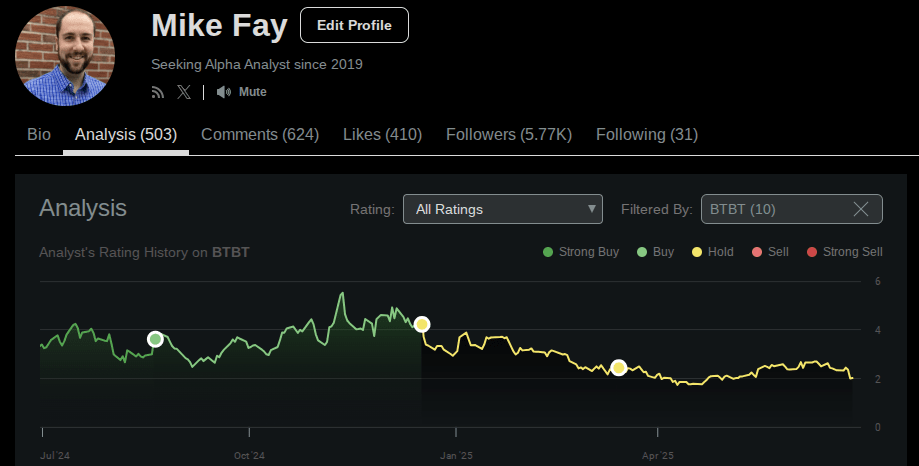Click the Mute speaker icon
This screenshot has width=919, height=466.
(x=224, y=92)
